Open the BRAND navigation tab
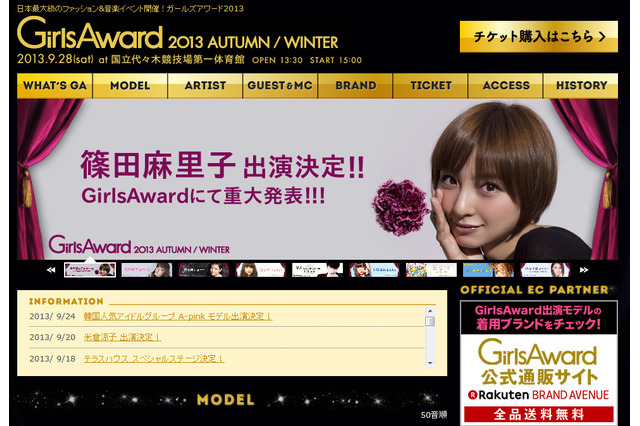This screenshot has width=640, height=426. coord(356,86)
